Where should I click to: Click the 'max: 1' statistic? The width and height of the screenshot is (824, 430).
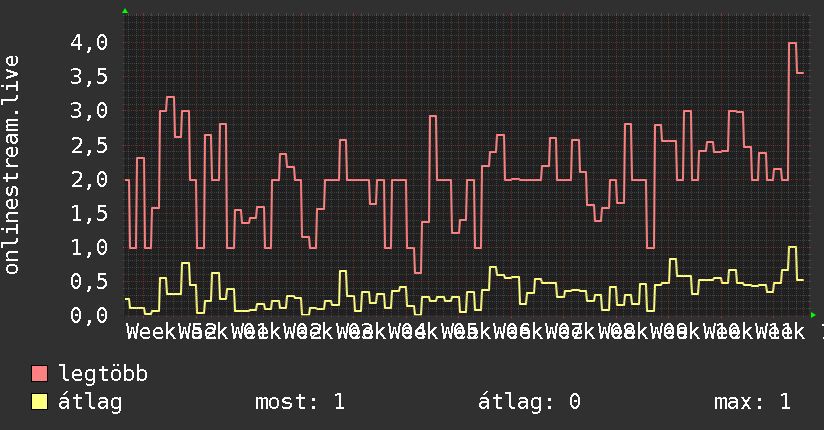click(x=753, y=402)
